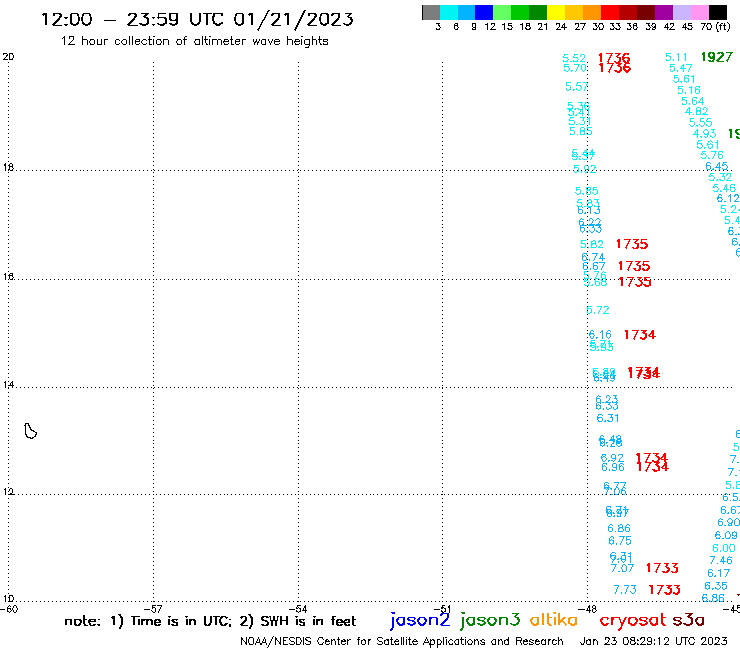Click the timestamp 'Jan 23 08:29:12 UTC 2023'
This screenshot has height=650, width=740.
point(654,641)
